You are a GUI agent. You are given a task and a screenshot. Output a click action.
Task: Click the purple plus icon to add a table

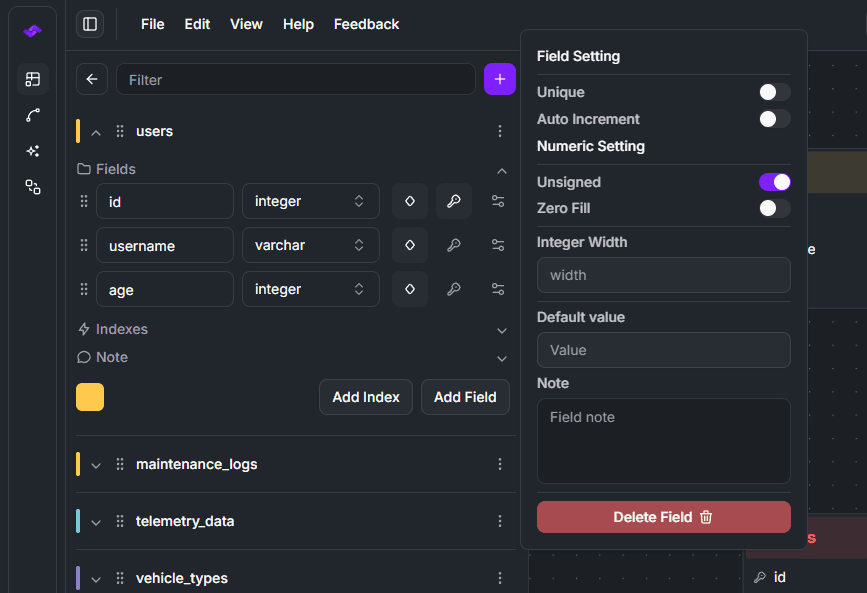click(499, 79)
